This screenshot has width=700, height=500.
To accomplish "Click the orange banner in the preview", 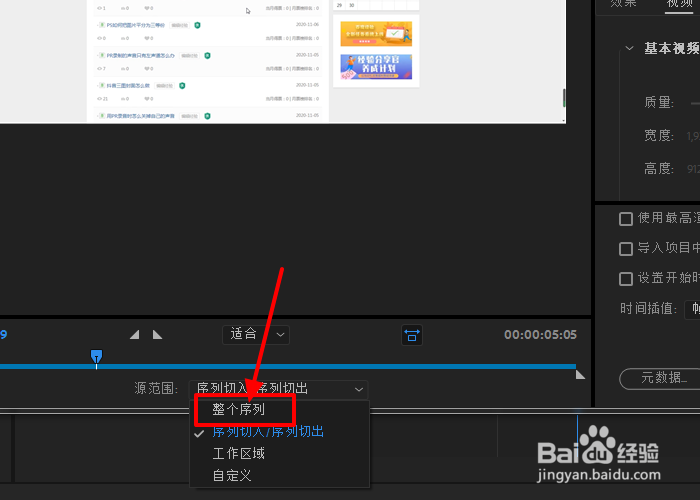I will [x=376, y=33].
